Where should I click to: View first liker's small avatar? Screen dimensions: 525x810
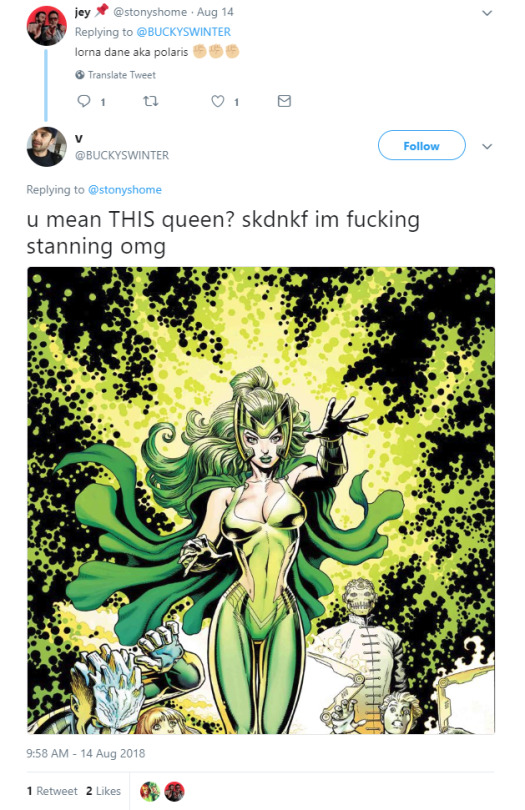click(150, 791)
